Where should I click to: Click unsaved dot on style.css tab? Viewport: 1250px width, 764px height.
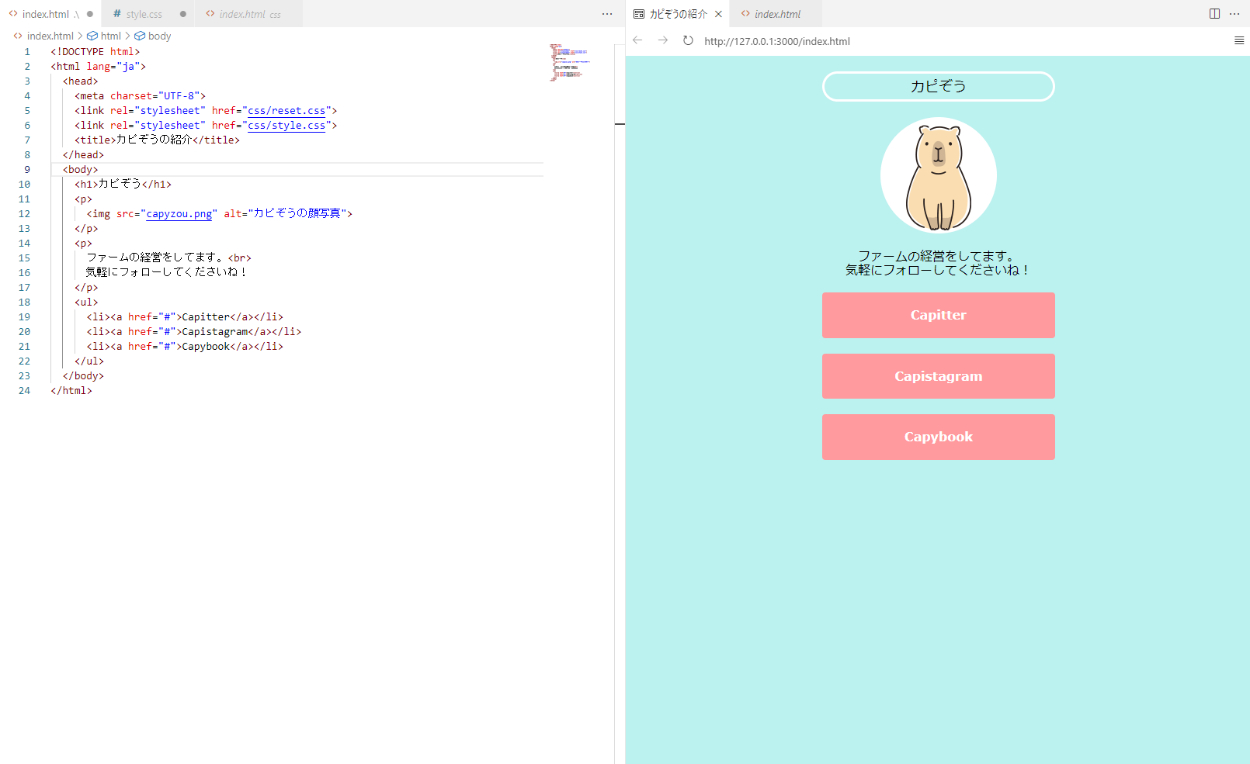point(183,14)
